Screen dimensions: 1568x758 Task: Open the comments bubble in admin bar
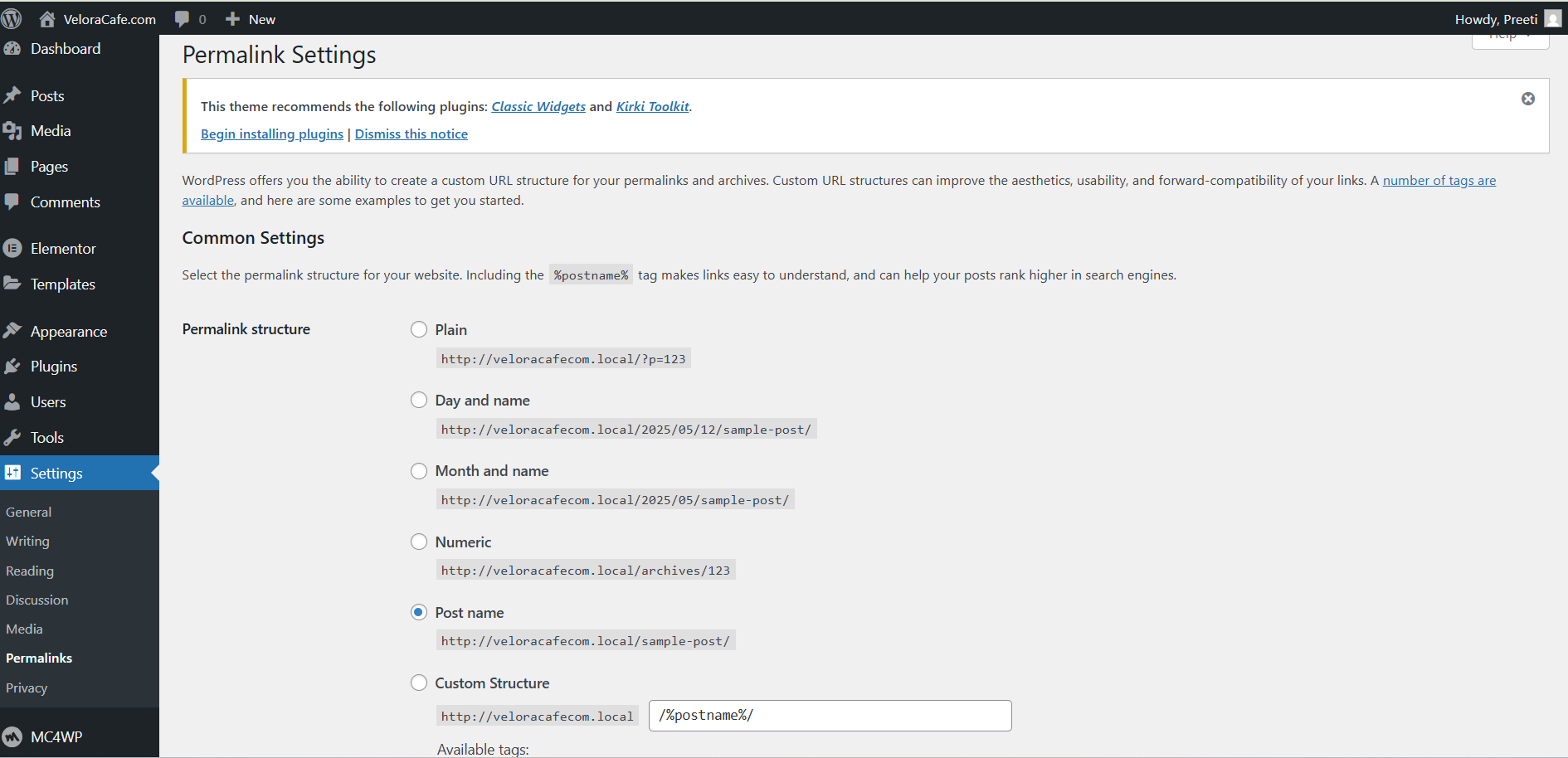point(183,19)
